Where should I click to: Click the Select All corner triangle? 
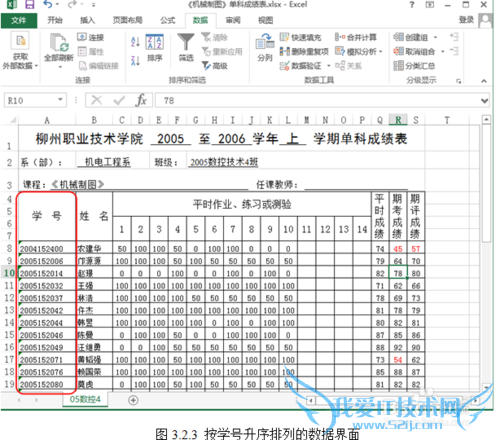(13, 120)
